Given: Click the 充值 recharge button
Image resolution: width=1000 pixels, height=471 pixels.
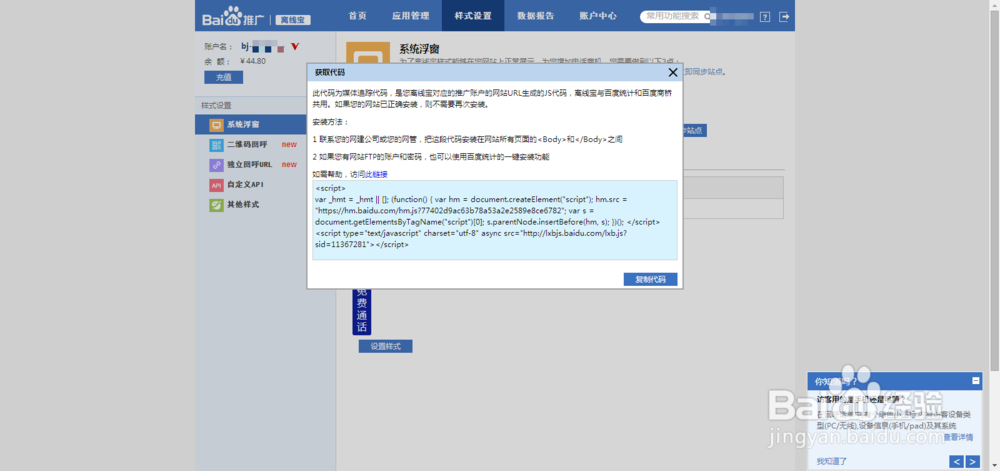Looking at the screenshot, I should [x=223, y=77].
